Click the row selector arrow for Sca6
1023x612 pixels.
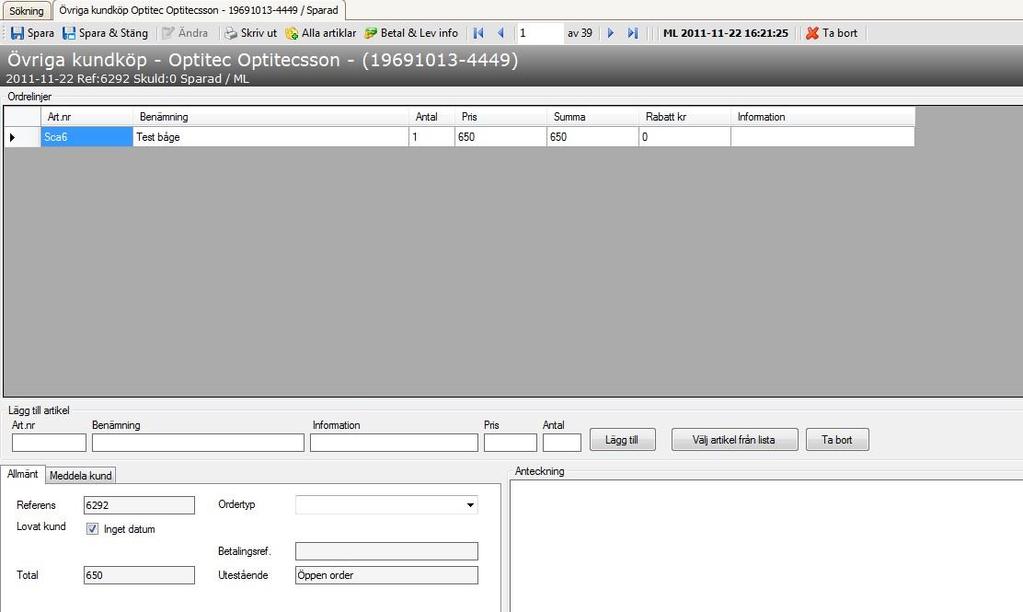[22, 137]
